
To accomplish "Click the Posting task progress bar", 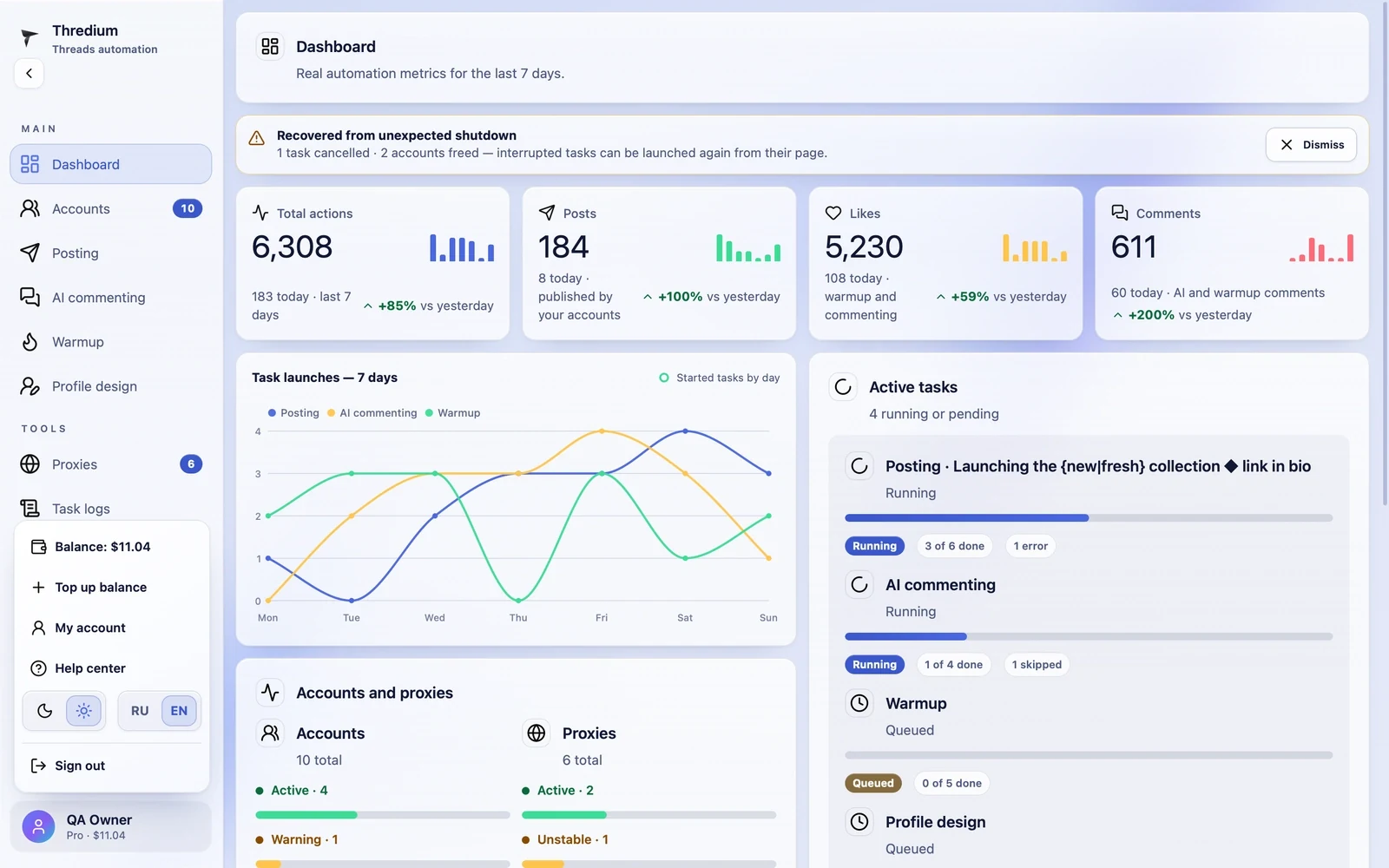I will pos(1089,518).
